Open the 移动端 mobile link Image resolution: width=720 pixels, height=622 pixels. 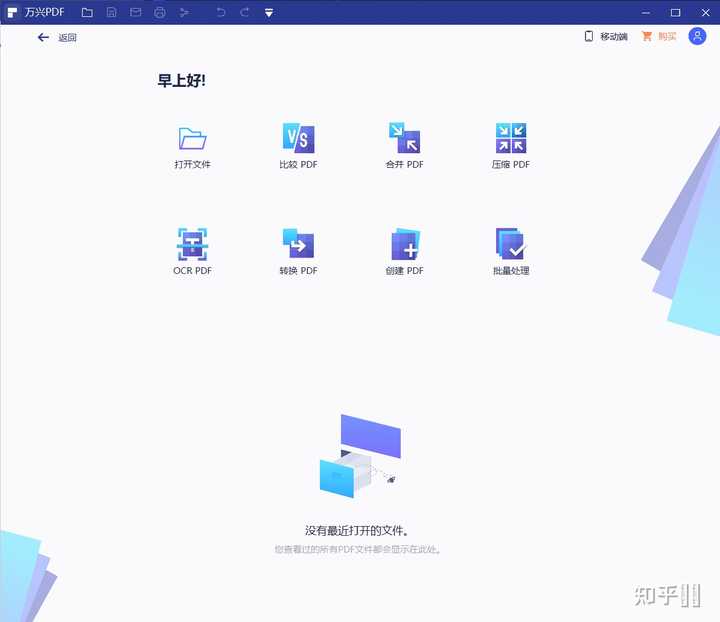click(x=606, y=36)
